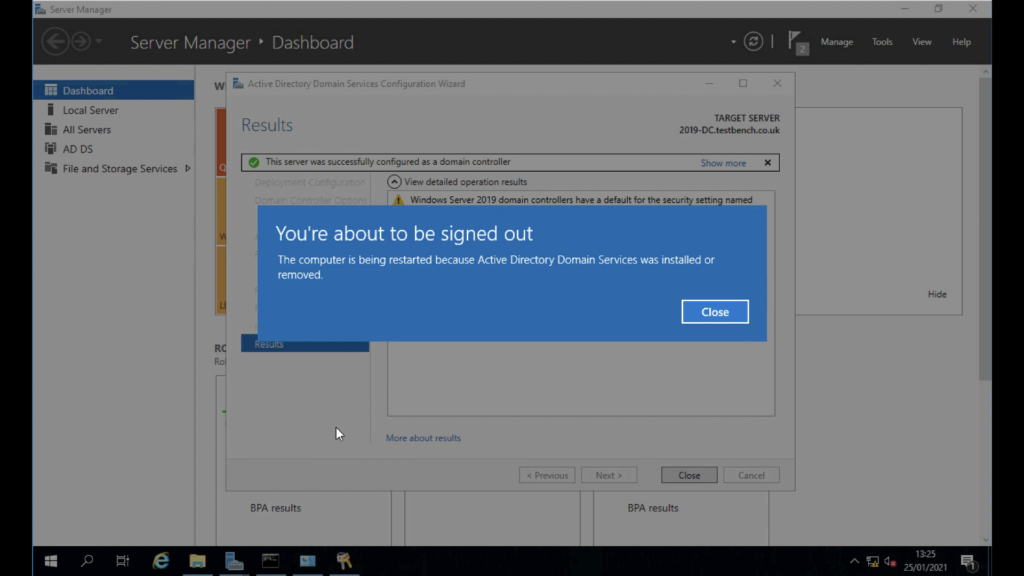Click Close at the wizard's bottom

point(689,475)
